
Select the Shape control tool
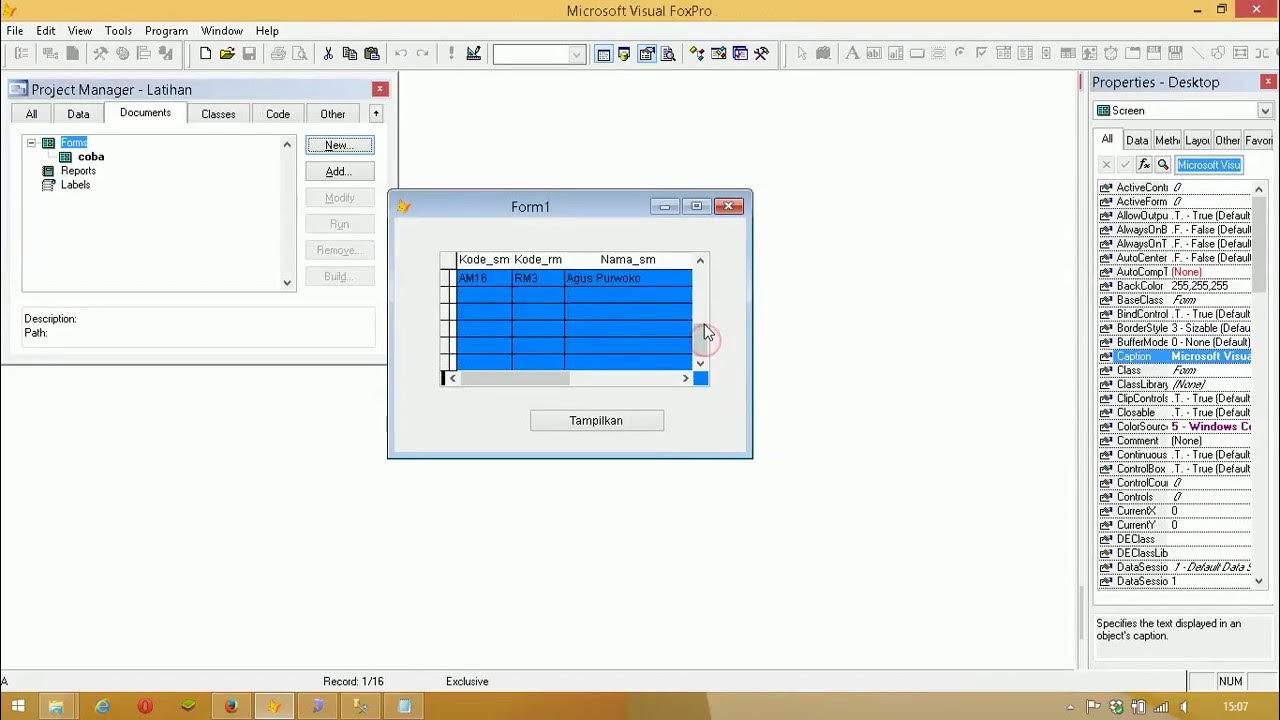pos(1218,54)
